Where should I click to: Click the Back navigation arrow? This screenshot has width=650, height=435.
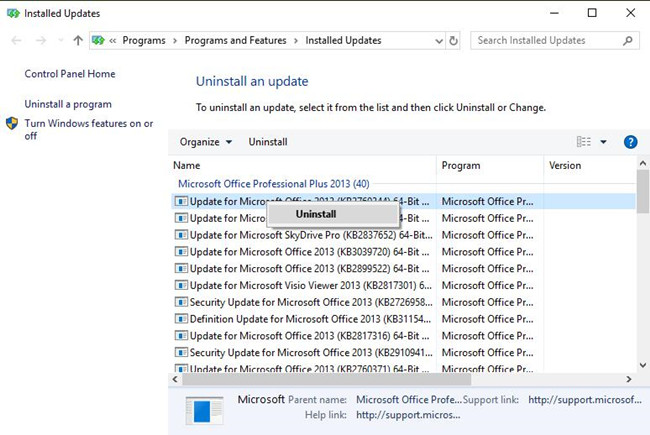pyautogui.click(x=17, y=41)
